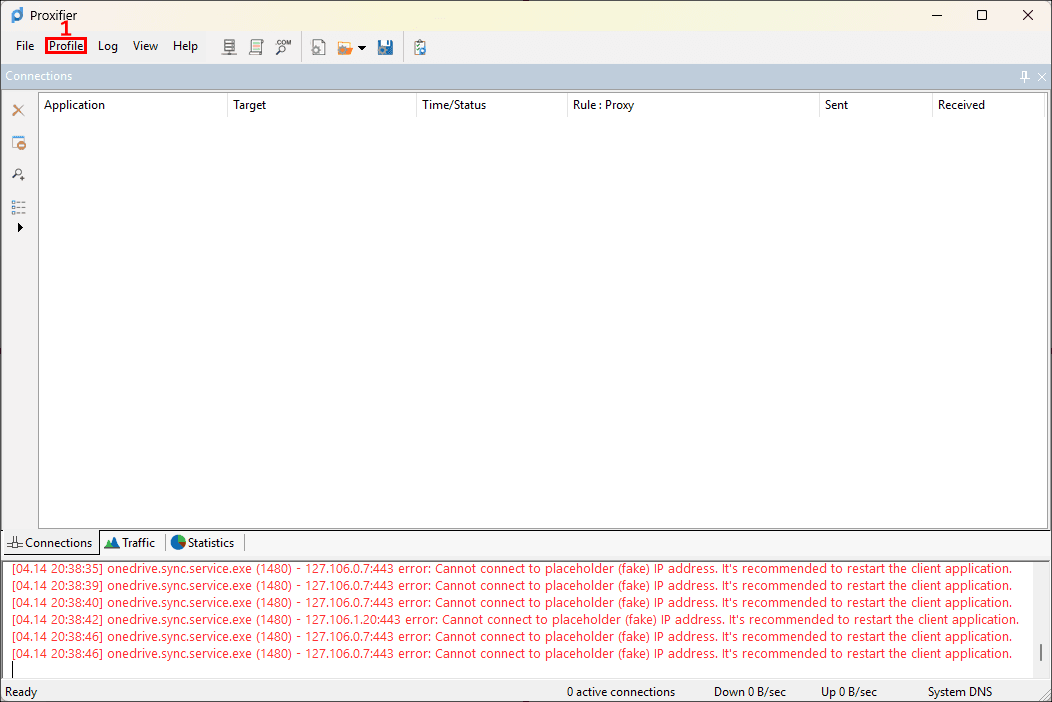Click the Down 0 B/sec status
Screen dimensions: 1052x702
[749, 691]
